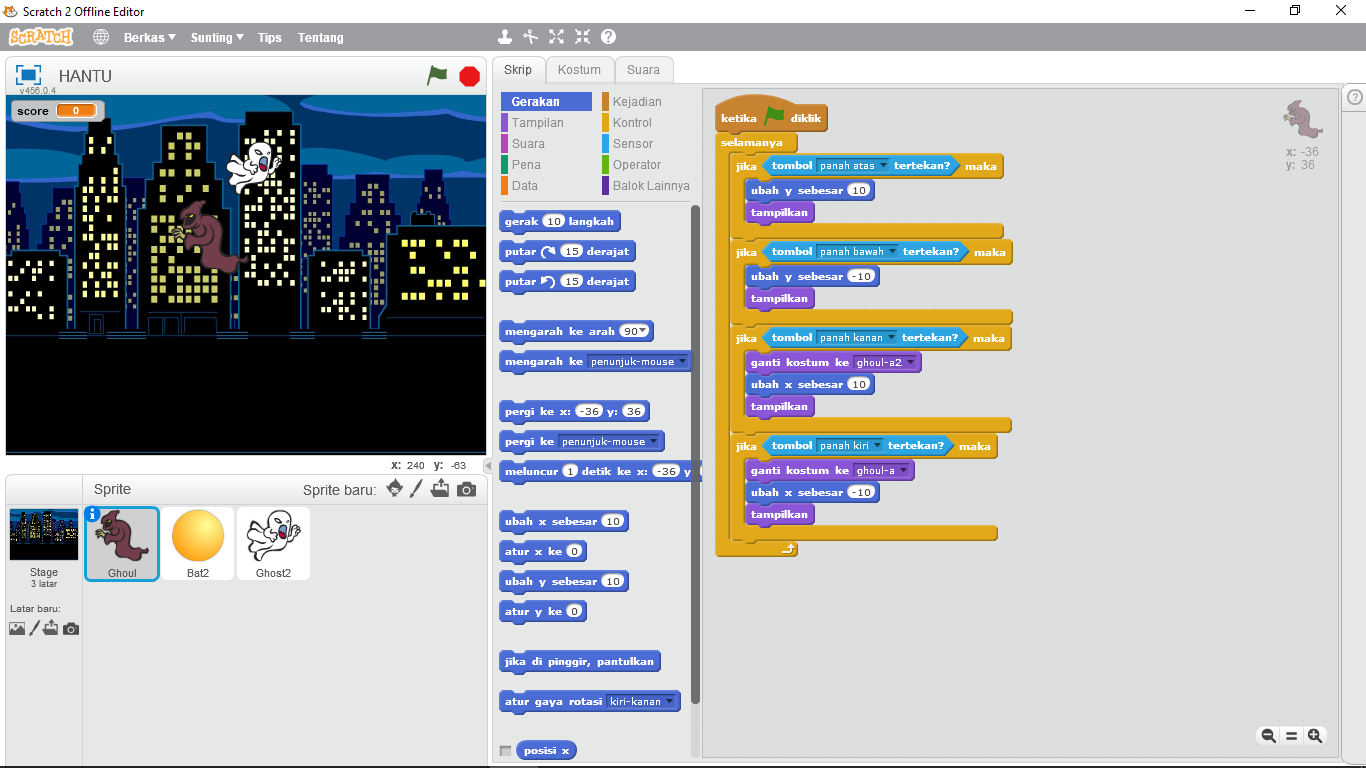Zoom in on the scripts area
This screenshot has height=768, width=1366.
[x=1314, y=735]
